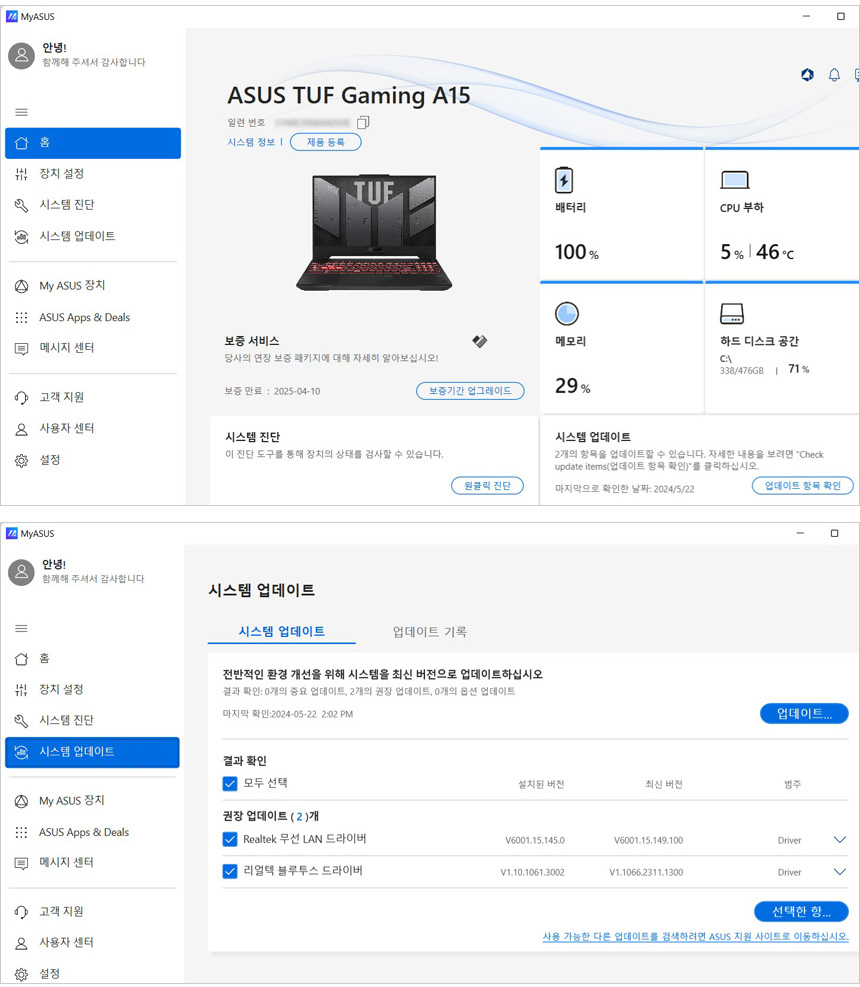Open ASUS Apps & Deals in top window
Screen dimensions: 860x987
(93, 317)
